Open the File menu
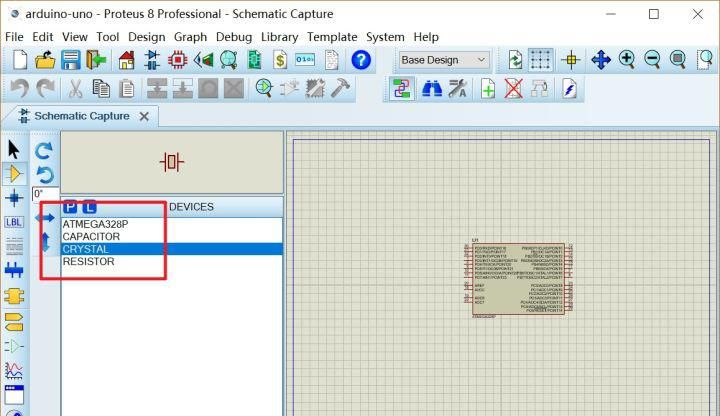 [x=14, y=37]
